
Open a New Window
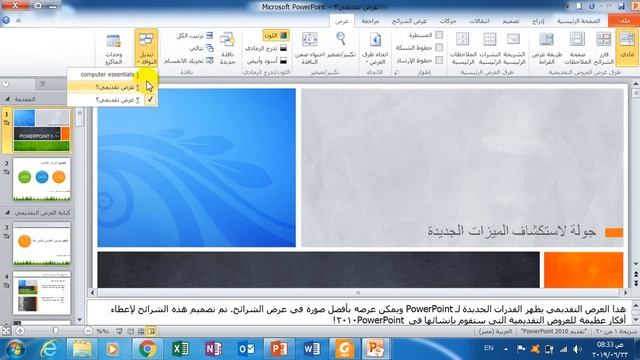tap(227, 48)
